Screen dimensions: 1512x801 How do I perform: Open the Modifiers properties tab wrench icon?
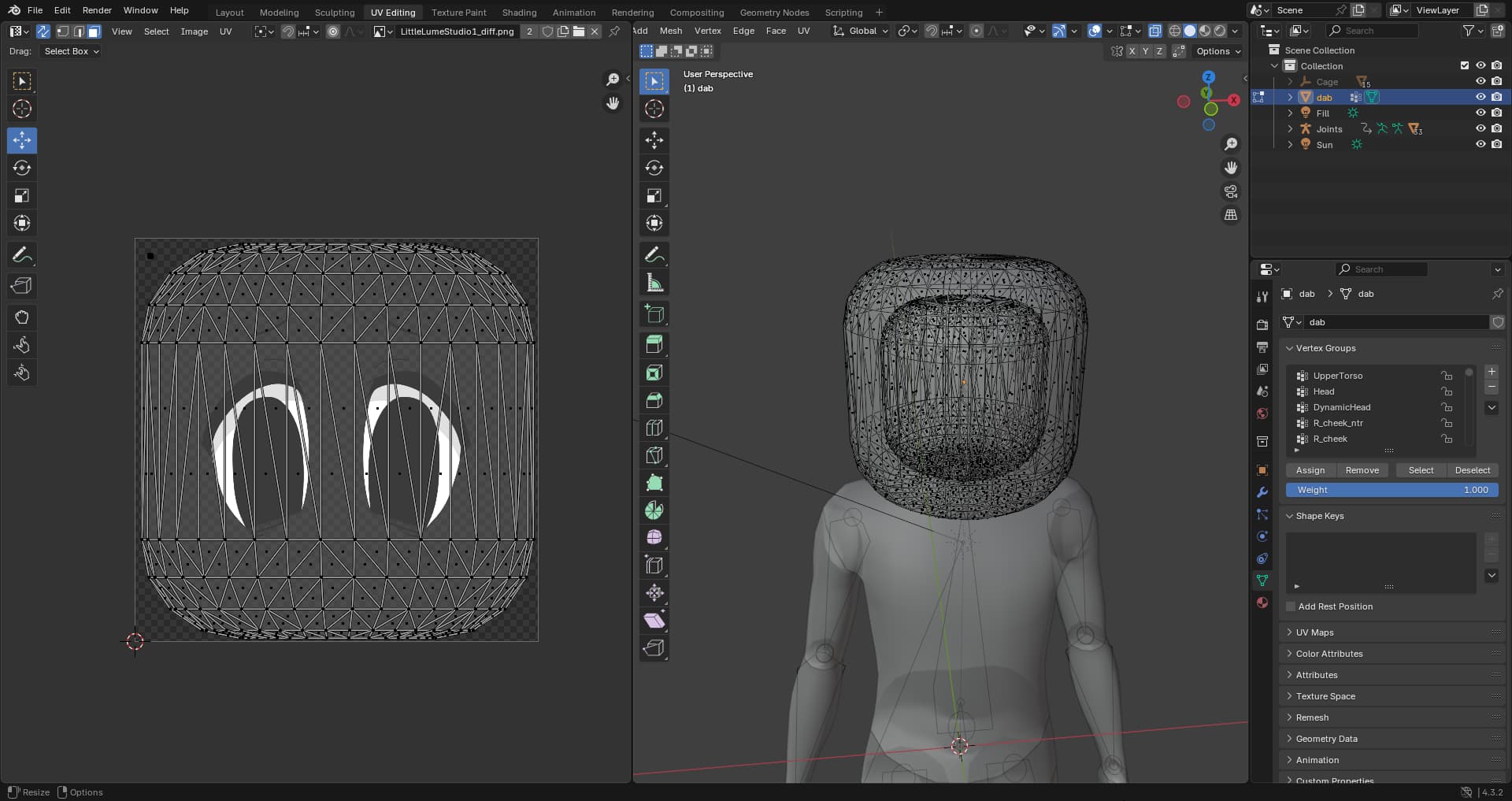click(x=1262, y=492)
